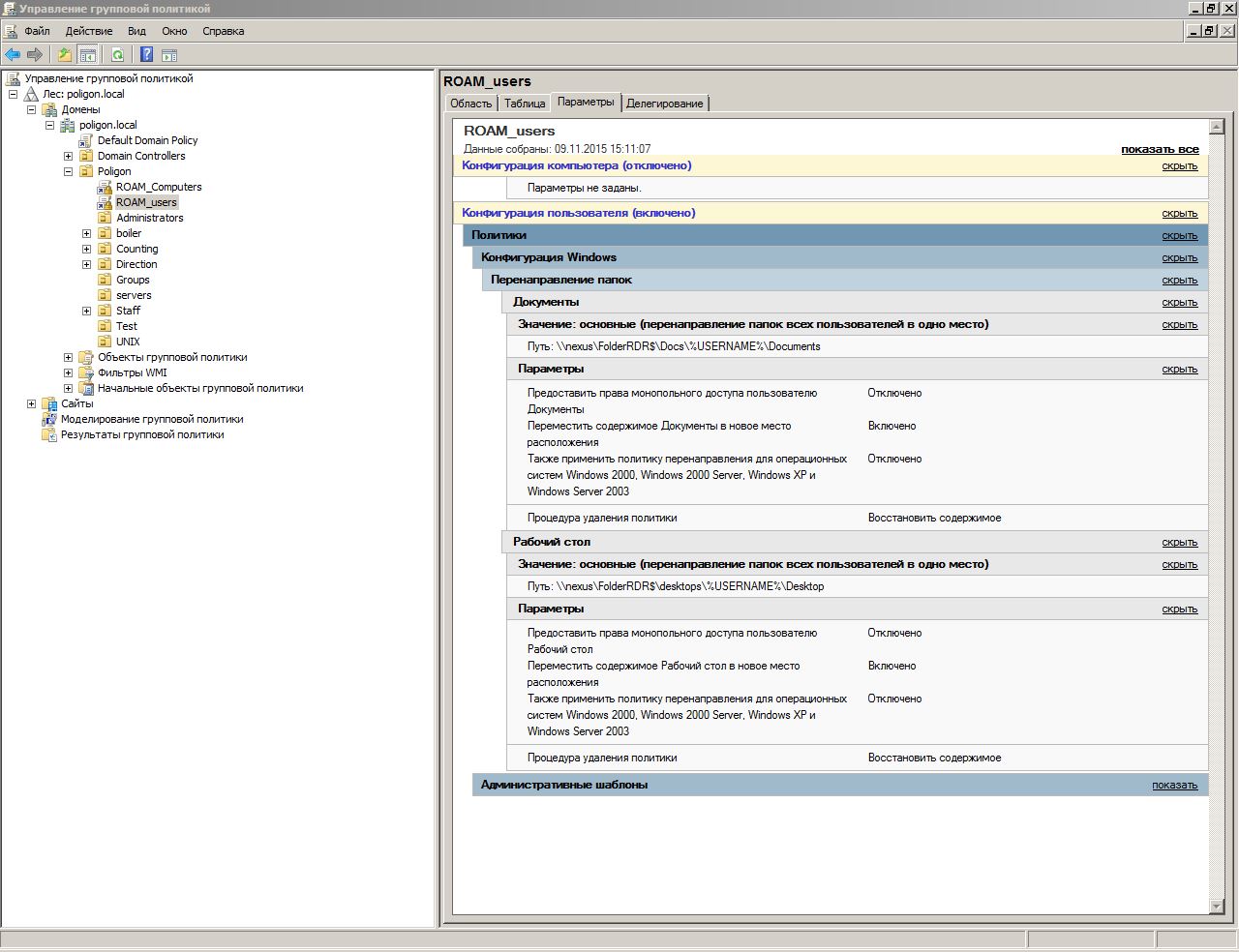
Task: Show the 'Административные шаблоны' section
Action: click(x=1174, y=786)
